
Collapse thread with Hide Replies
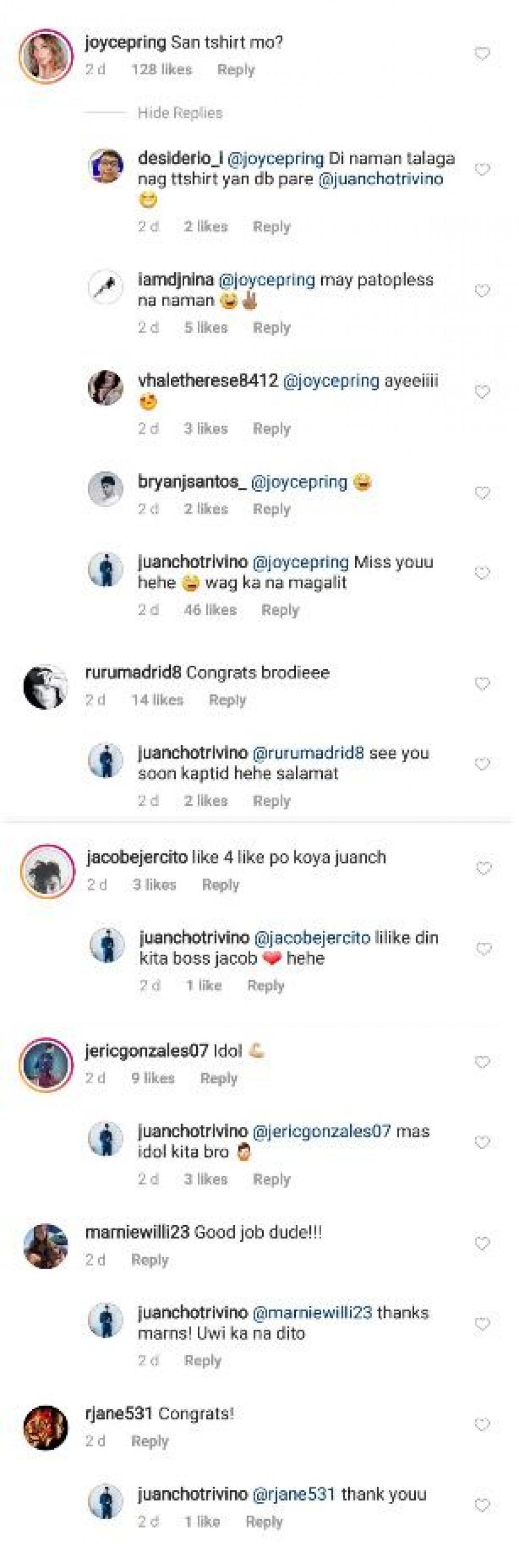pyautogui.click(x=180, y=113)
